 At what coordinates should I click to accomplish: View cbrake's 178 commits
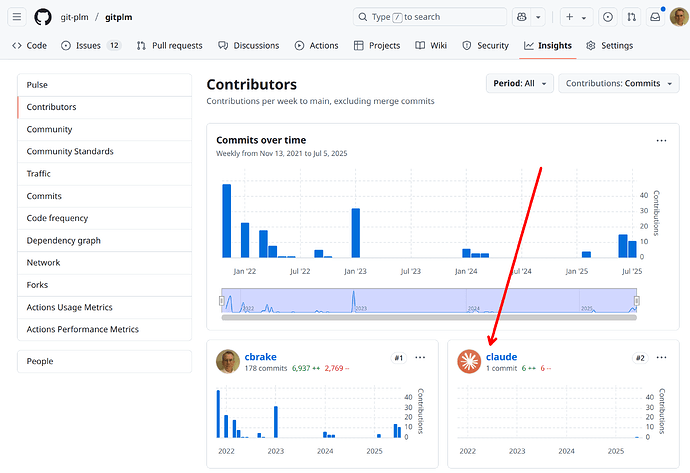(x=266, y=368)
